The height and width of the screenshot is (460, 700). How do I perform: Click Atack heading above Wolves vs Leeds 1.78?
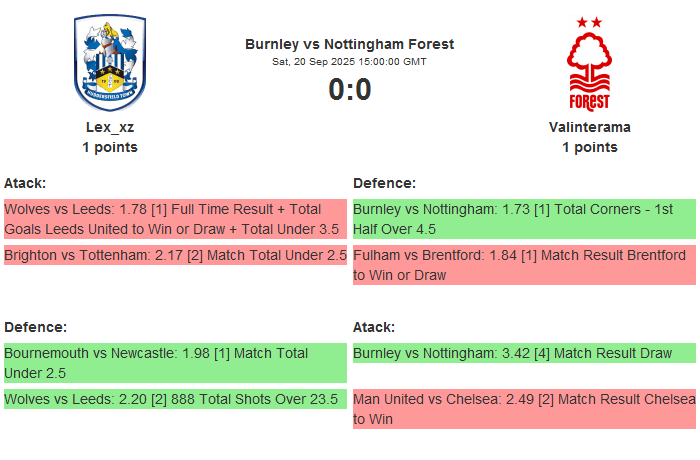pos(25,183)
